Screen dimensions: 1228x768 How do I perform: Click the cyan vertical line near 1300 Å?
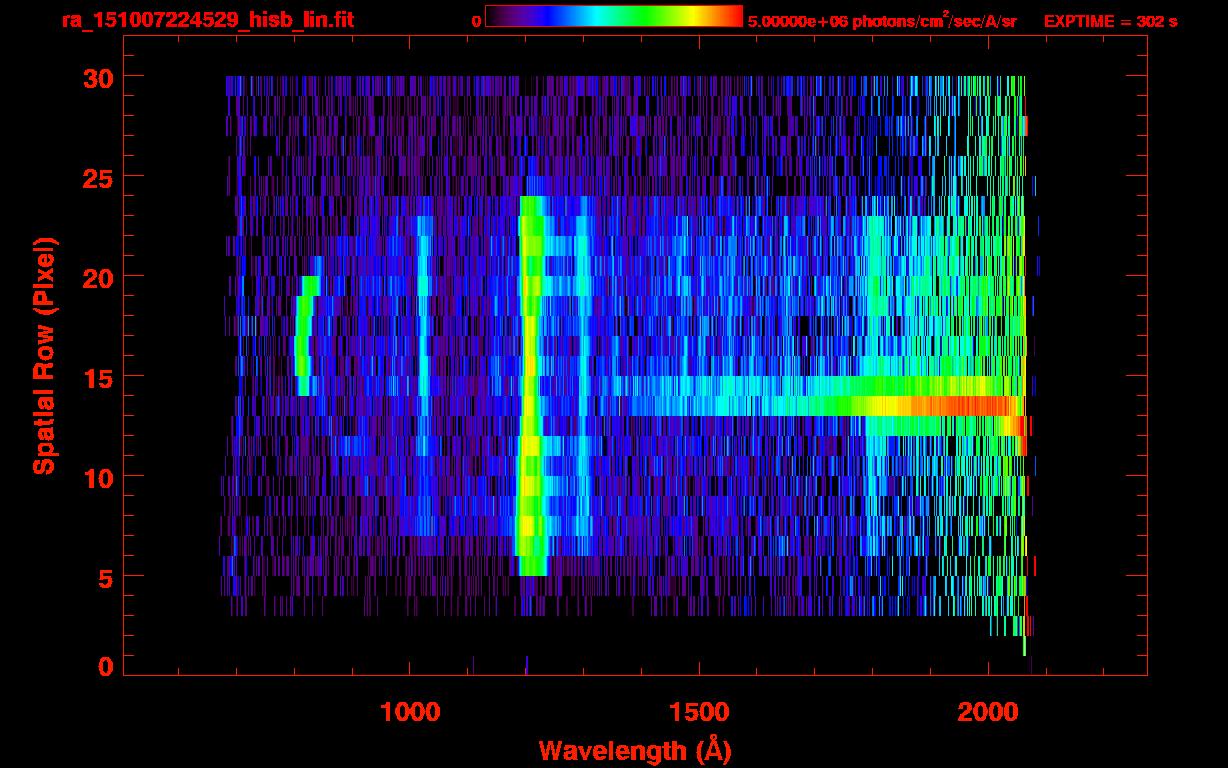tap(583, 330)
